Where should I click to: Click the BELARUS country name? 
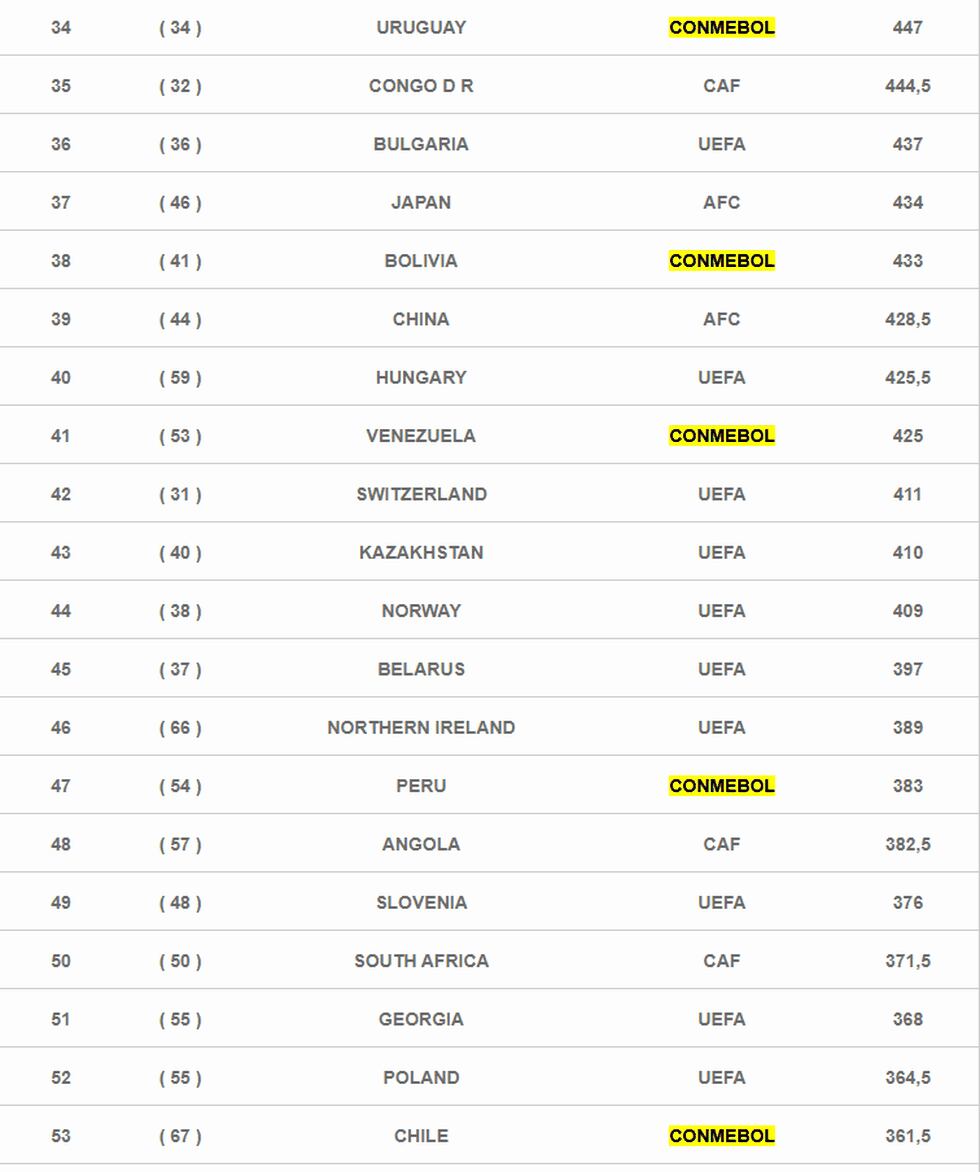[x=421, y=669]
